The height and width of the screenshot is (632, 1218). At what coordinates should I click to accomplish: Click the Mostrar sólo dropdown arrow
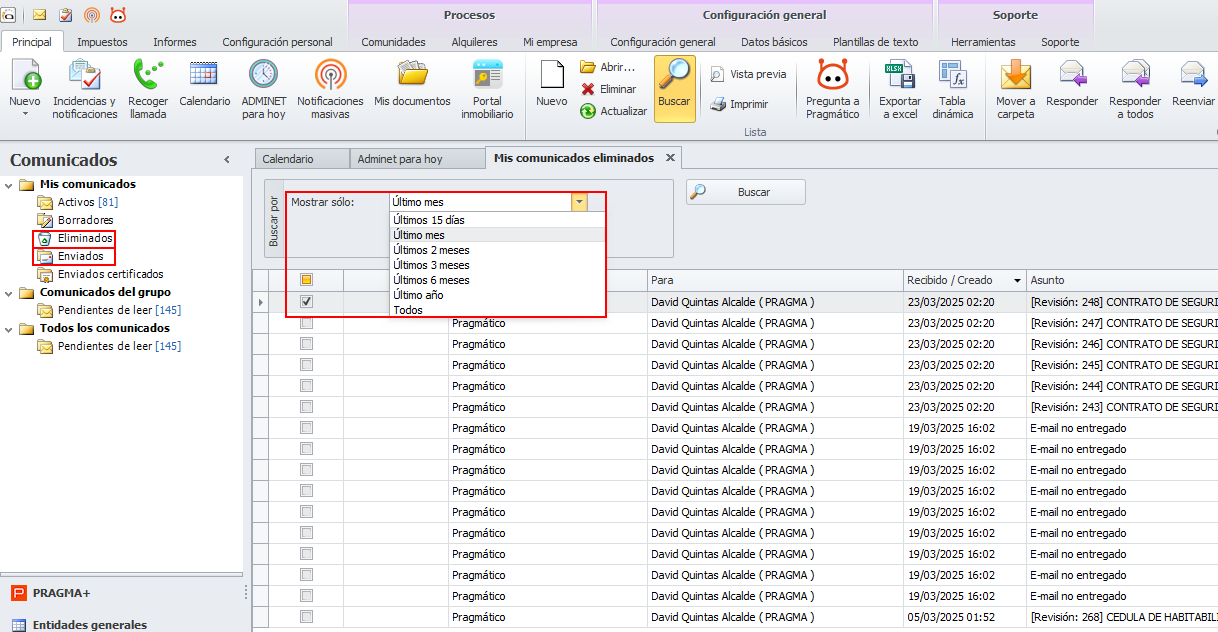[579, 202]
